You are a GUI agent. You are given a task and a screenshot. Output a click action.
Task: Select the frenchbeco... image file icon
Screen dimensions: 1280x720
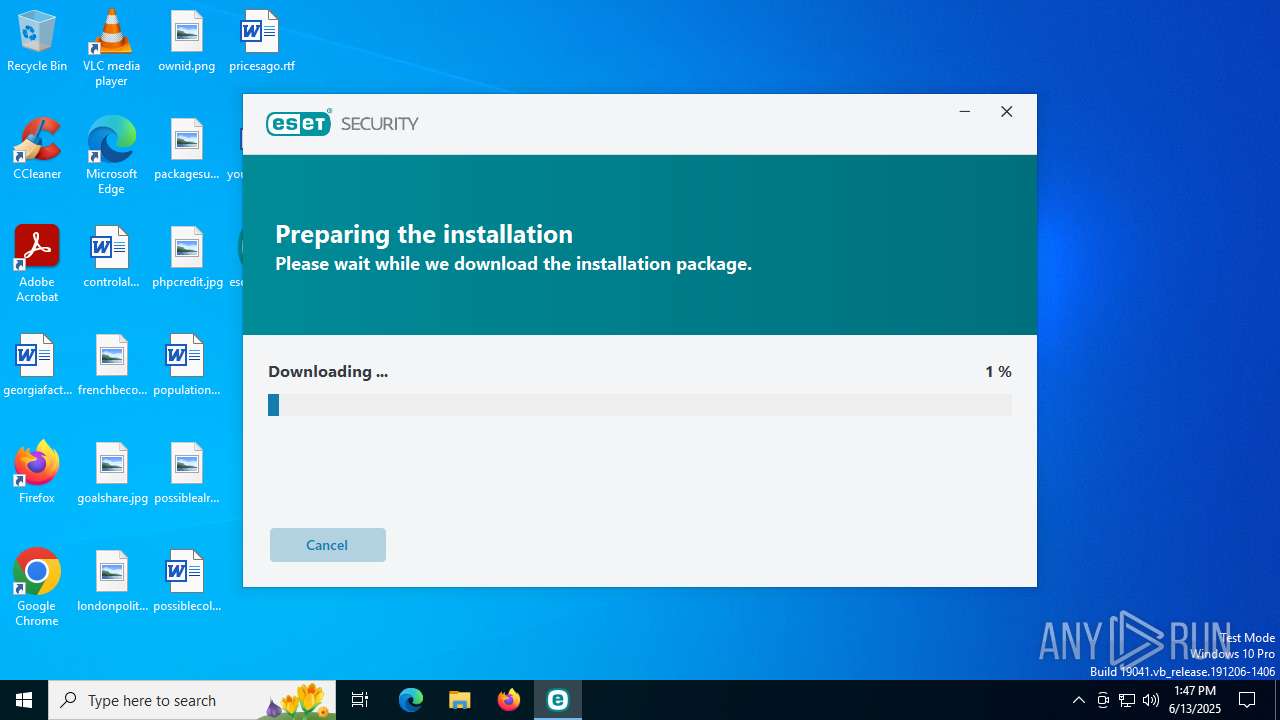111,366
